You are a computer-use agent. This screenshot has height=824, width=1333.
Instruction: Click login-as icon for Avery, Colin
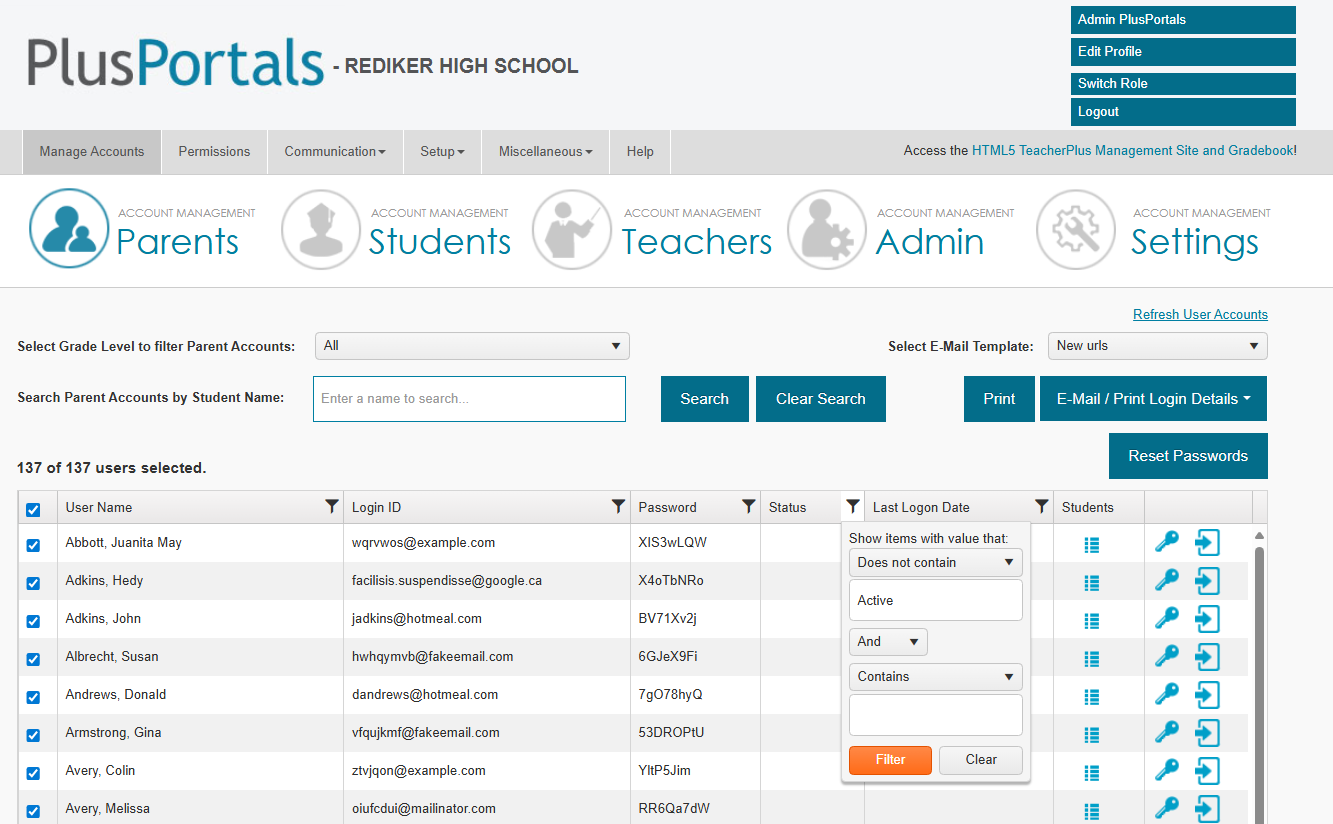click(x=1208, y=771)
